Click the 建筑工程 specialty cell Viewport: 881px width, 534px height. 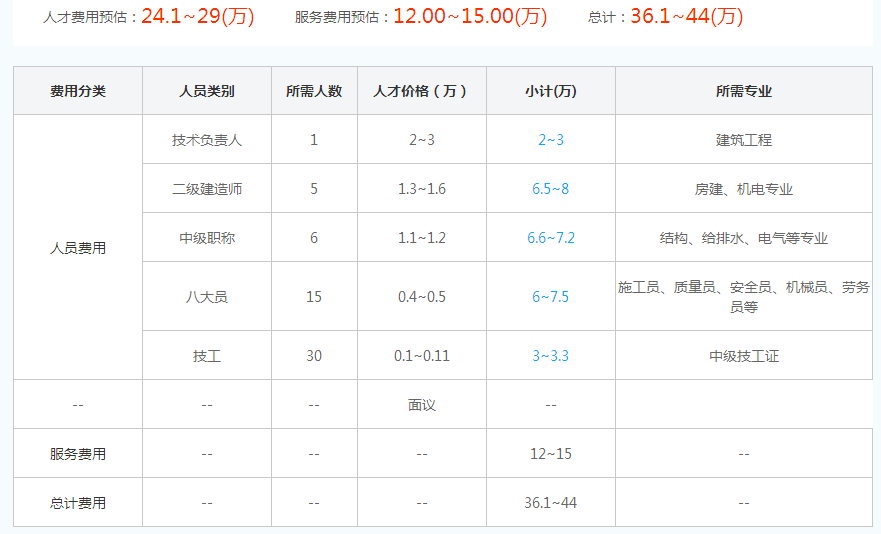(744, 140)
